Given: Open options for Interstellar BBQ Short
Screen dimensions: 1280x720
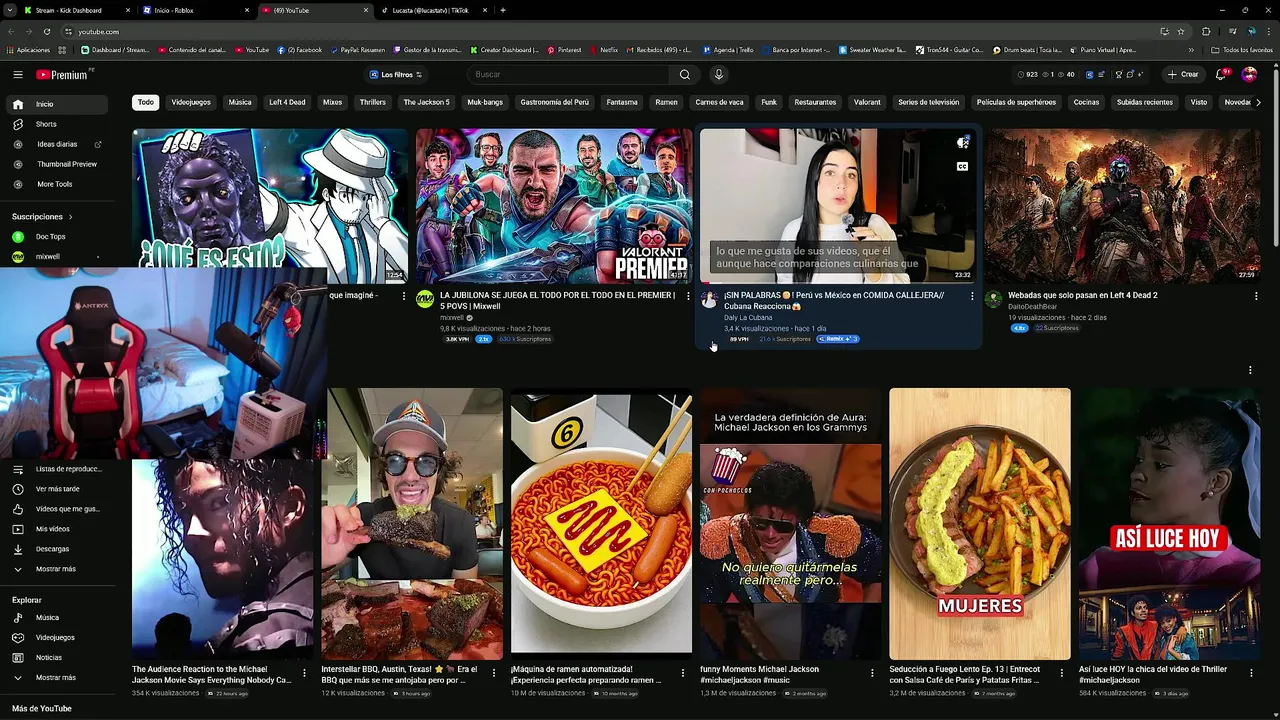Looking at the screenshot, I should pyautogui.click(x=493, y=674).
